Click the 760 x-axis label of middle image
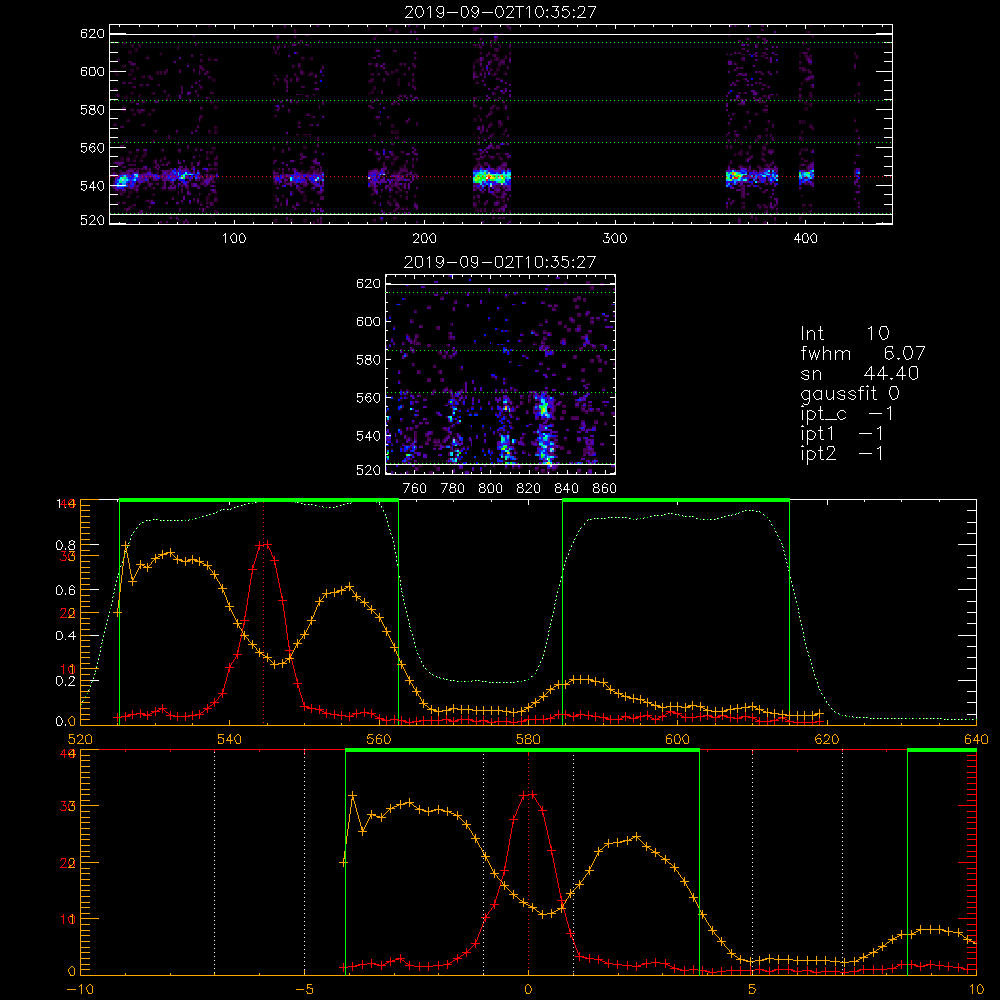This screenshot has width=1000, height=1000. point(415,489)
